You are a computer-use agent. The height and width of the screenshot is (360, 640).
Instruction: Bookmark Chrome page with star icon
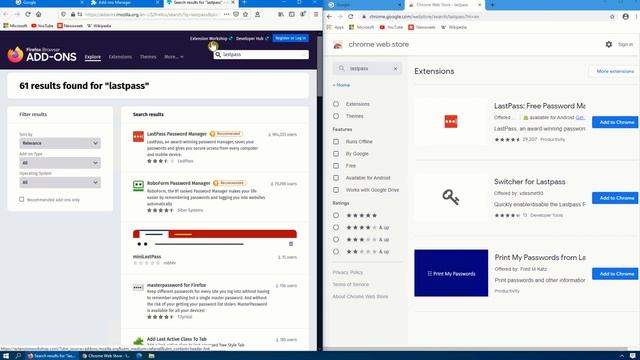click(612, 17)
